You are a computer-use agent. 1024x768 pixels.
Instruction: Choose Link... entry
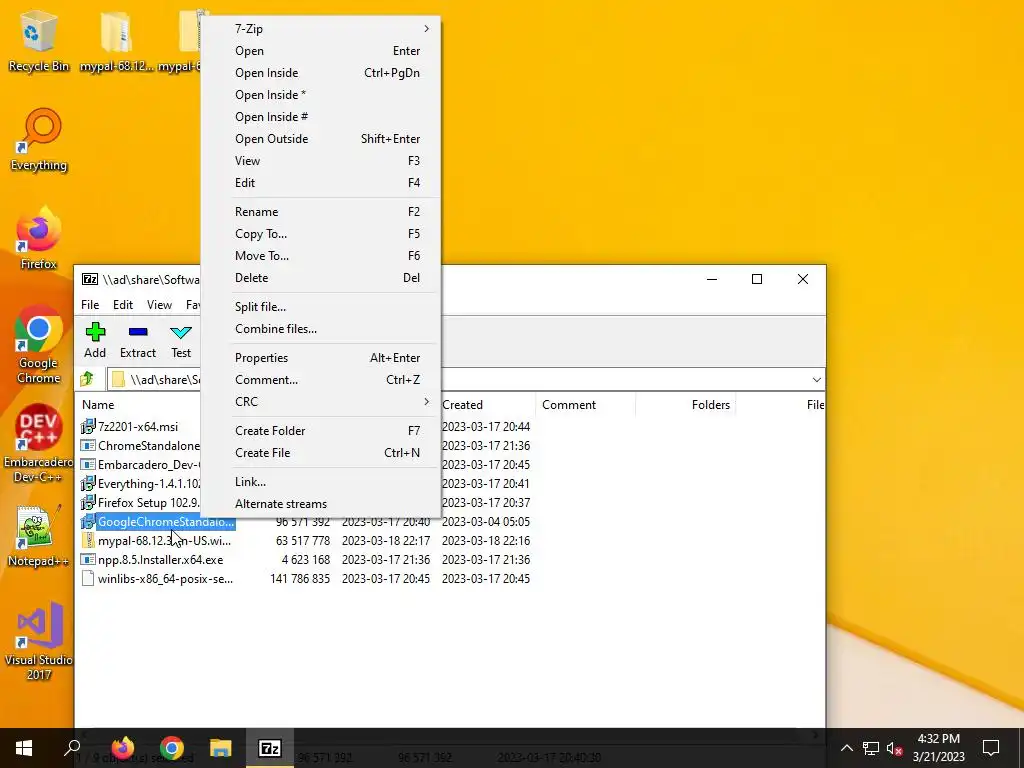pos(321,481)
